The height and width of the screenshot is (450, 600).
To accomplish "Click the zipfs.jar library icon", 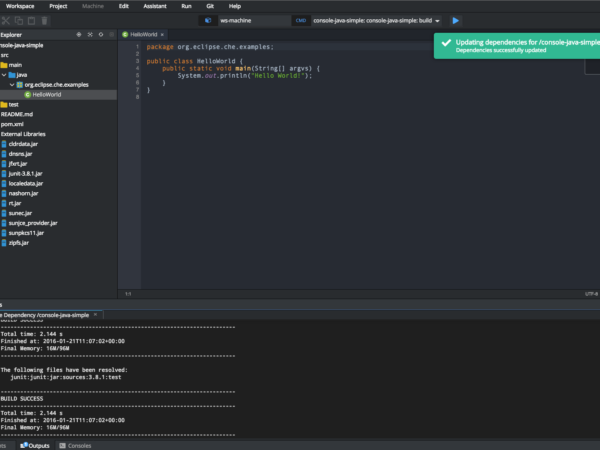I will [x=4, y=243].
